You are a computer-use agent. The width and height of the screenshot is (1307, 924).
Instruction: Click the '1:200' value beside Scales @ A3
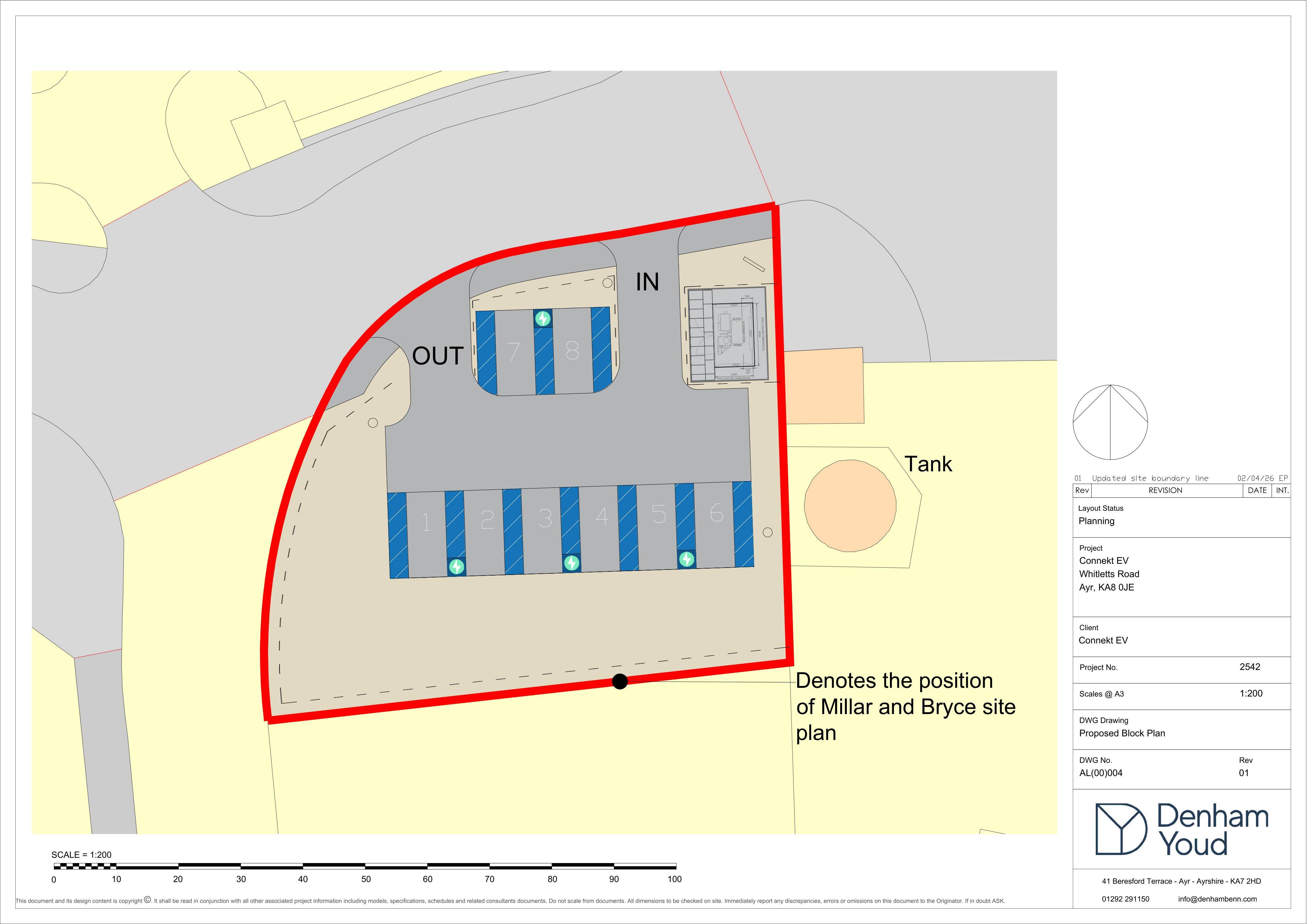[1251, 693]
